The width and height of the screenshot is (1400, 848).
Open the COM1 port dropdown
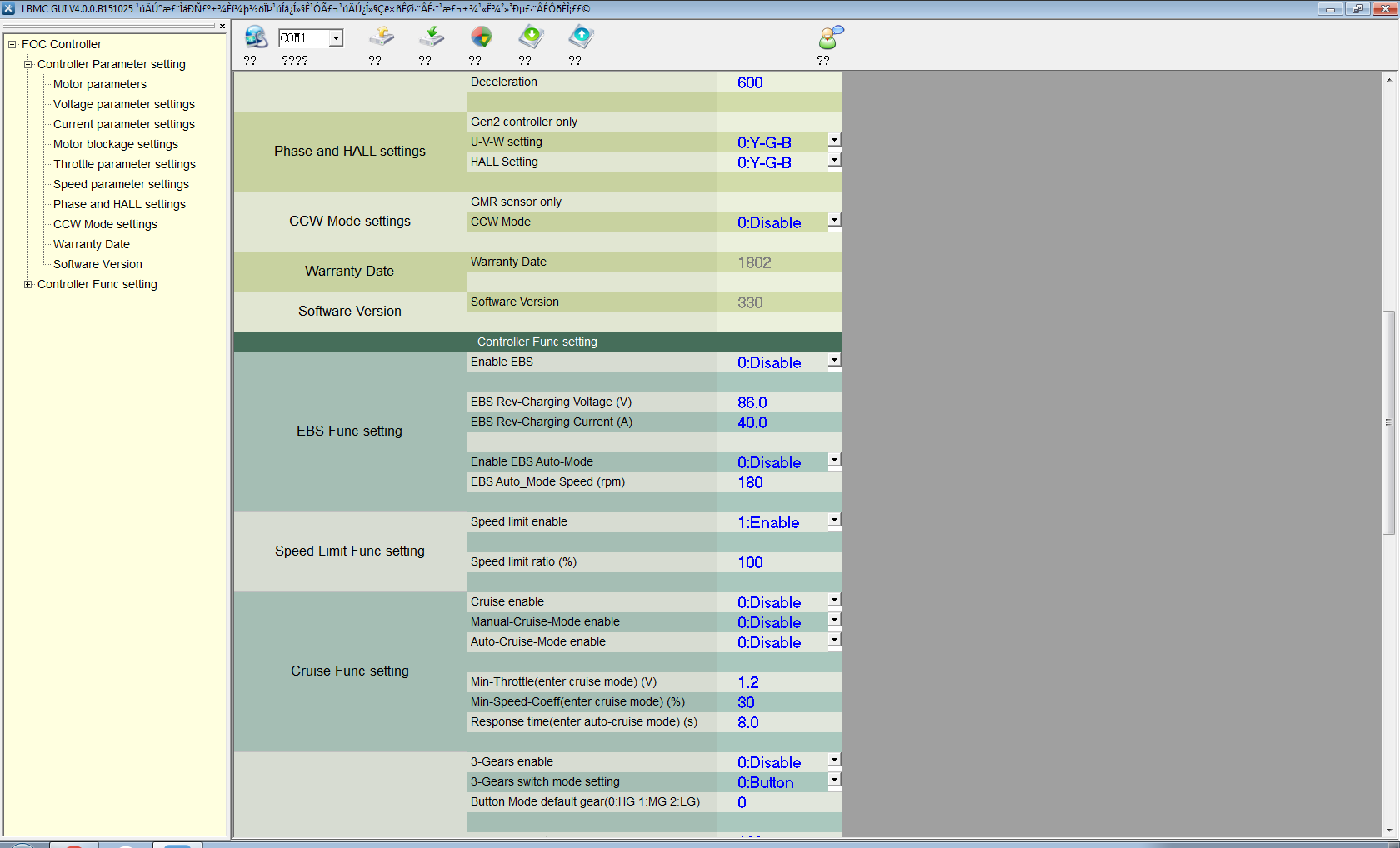coord(336,38)
